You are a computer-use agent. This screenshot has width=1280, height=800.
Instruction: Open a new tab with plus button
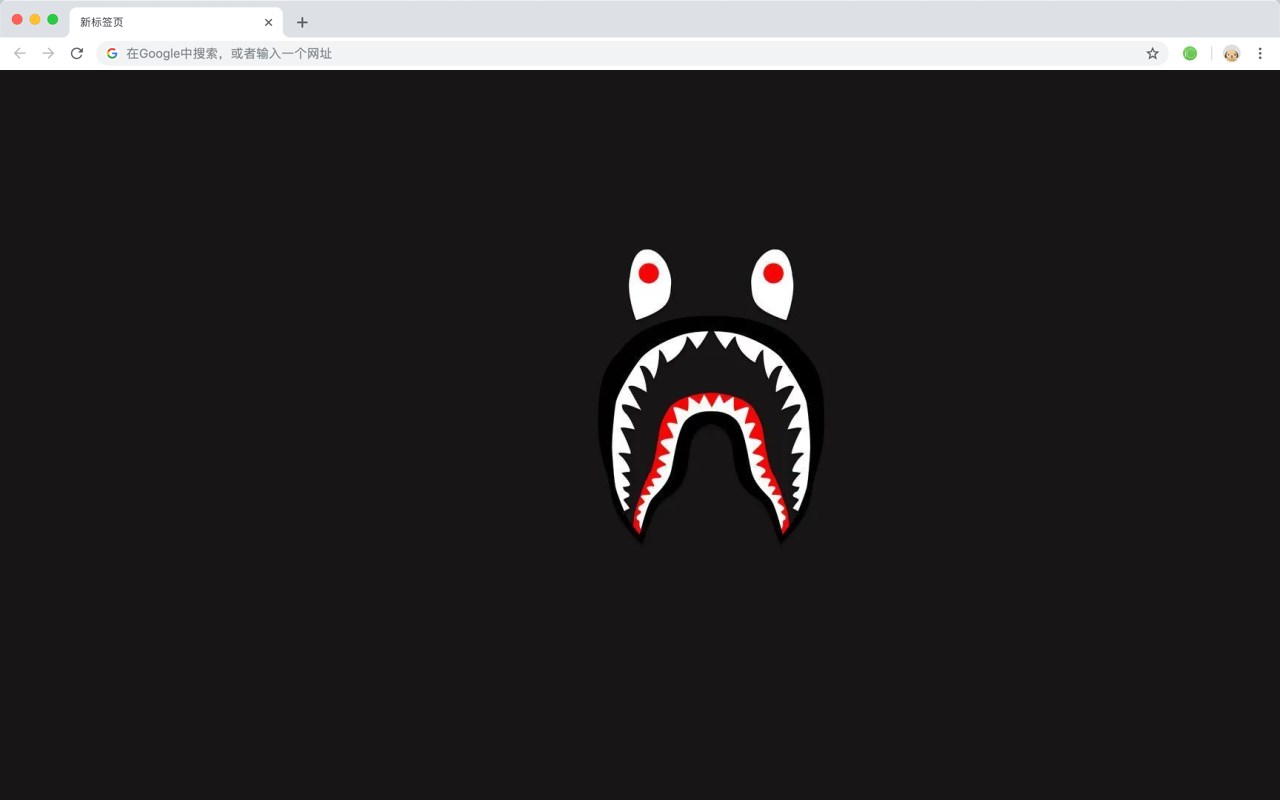coord(302,22)
